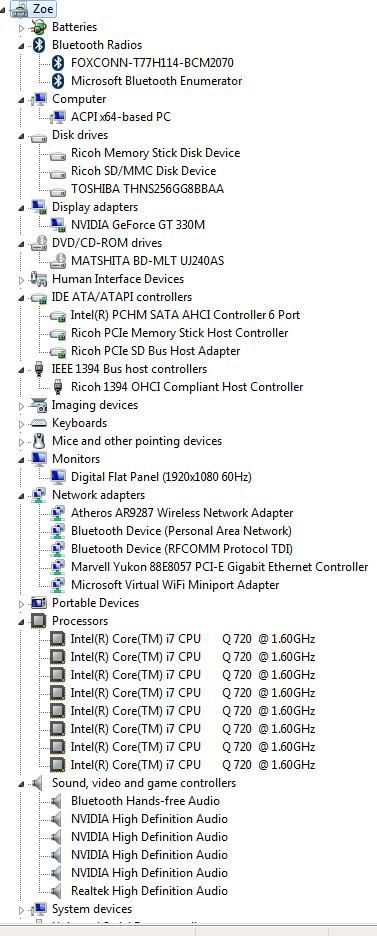Click the NVIDIA GeForce GT 330M display adapter icon
The width and height of the screenshot is (377, 936).
click(58, 225)
